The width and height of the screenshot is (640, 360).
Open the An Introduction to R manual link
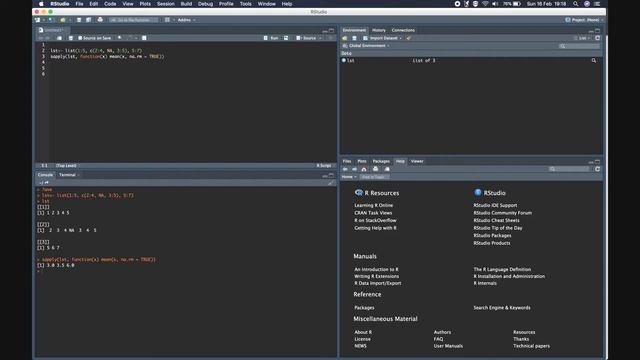coord(376,269)
